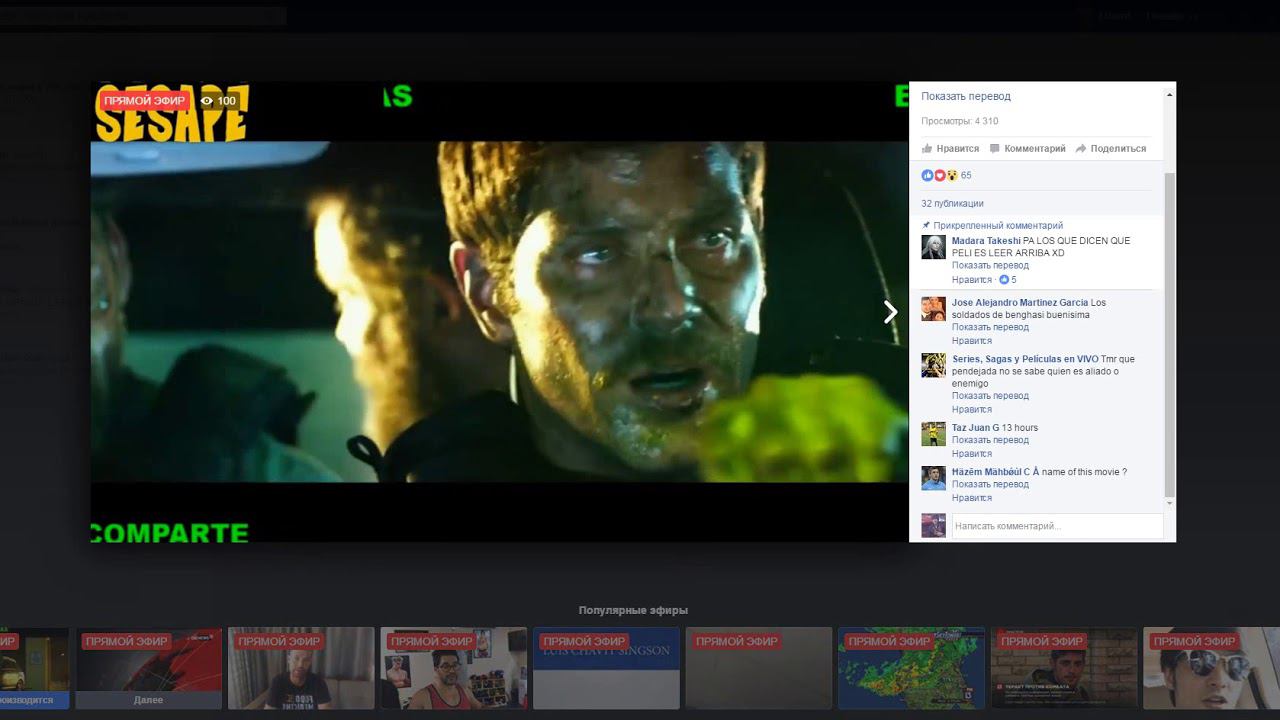The image size is (1280, 720).
Task: Show translation of Madara Takeshi's comment
Action: (x=990, y=266)
